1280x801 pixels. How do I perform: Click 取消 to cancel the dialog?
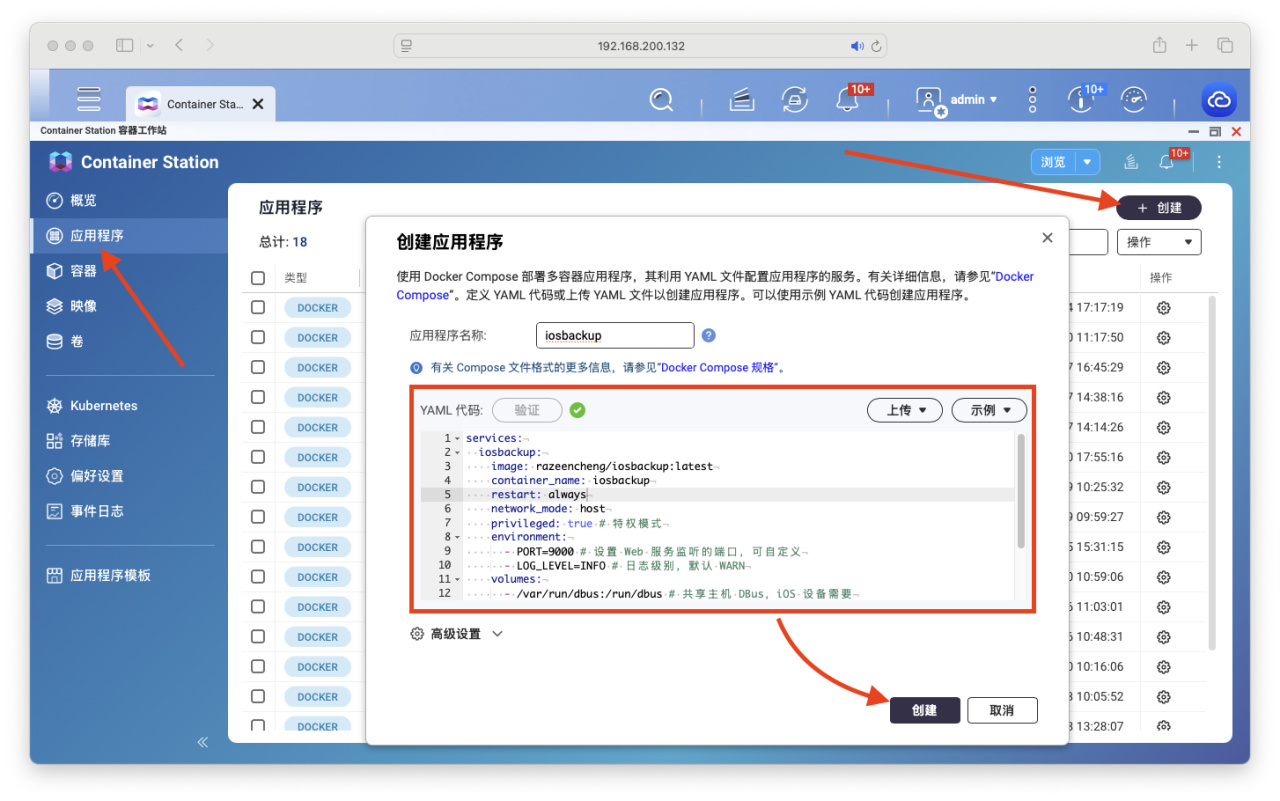coord(1002,710)
